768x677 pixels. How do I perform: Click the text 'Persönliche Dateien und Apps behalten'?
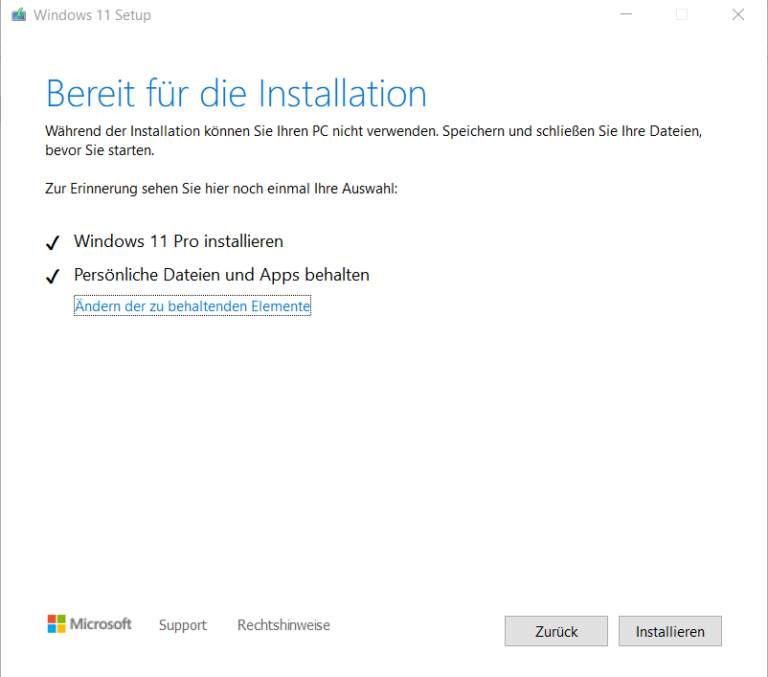(221, 275)
